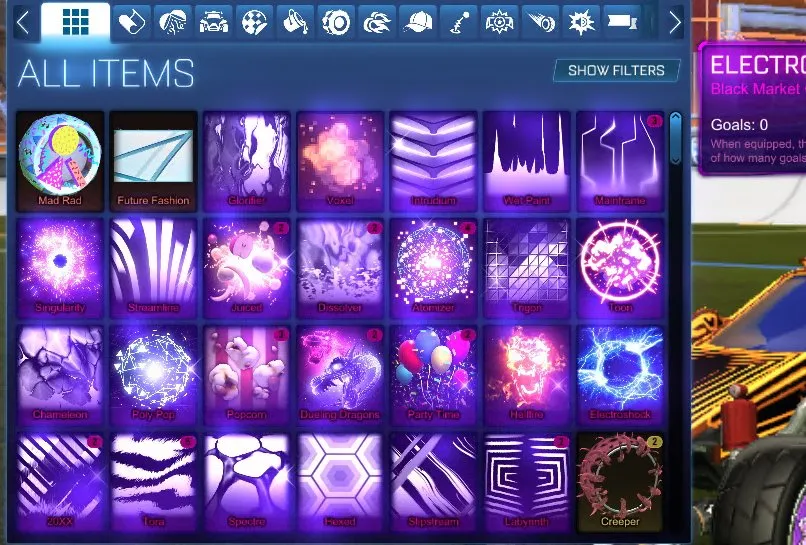The width and height of the screenshot is (806, 545).
Task: Open the Blueprints category tab
Action: click(x=132, y=23)
